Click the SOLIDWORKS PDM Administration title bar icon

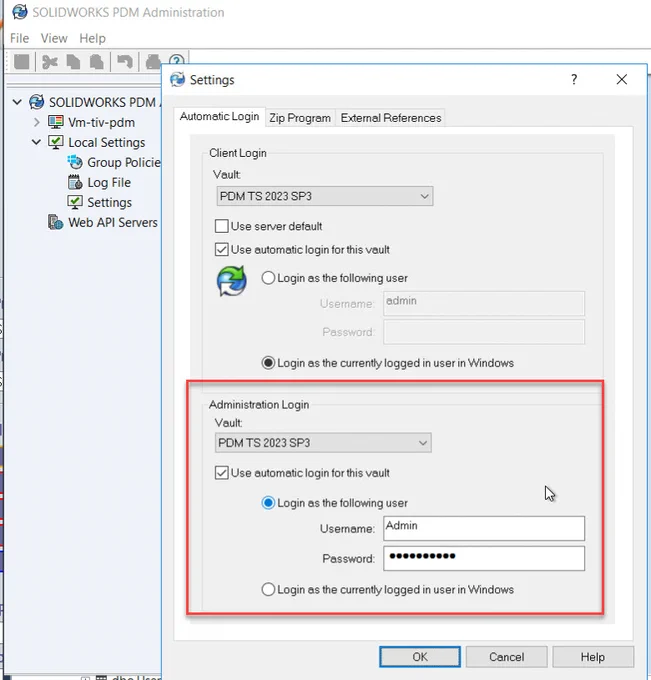tap(20, 12)
